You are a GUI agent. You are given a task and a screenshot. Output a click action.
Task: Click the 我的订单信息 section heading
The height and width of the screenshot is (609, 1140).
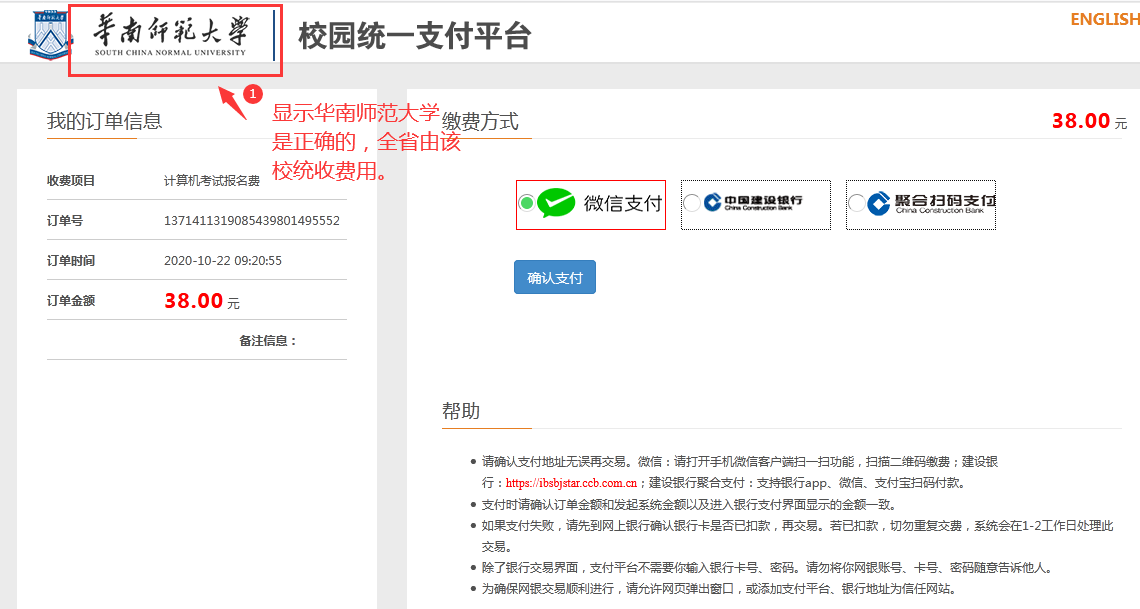[104, 121]
